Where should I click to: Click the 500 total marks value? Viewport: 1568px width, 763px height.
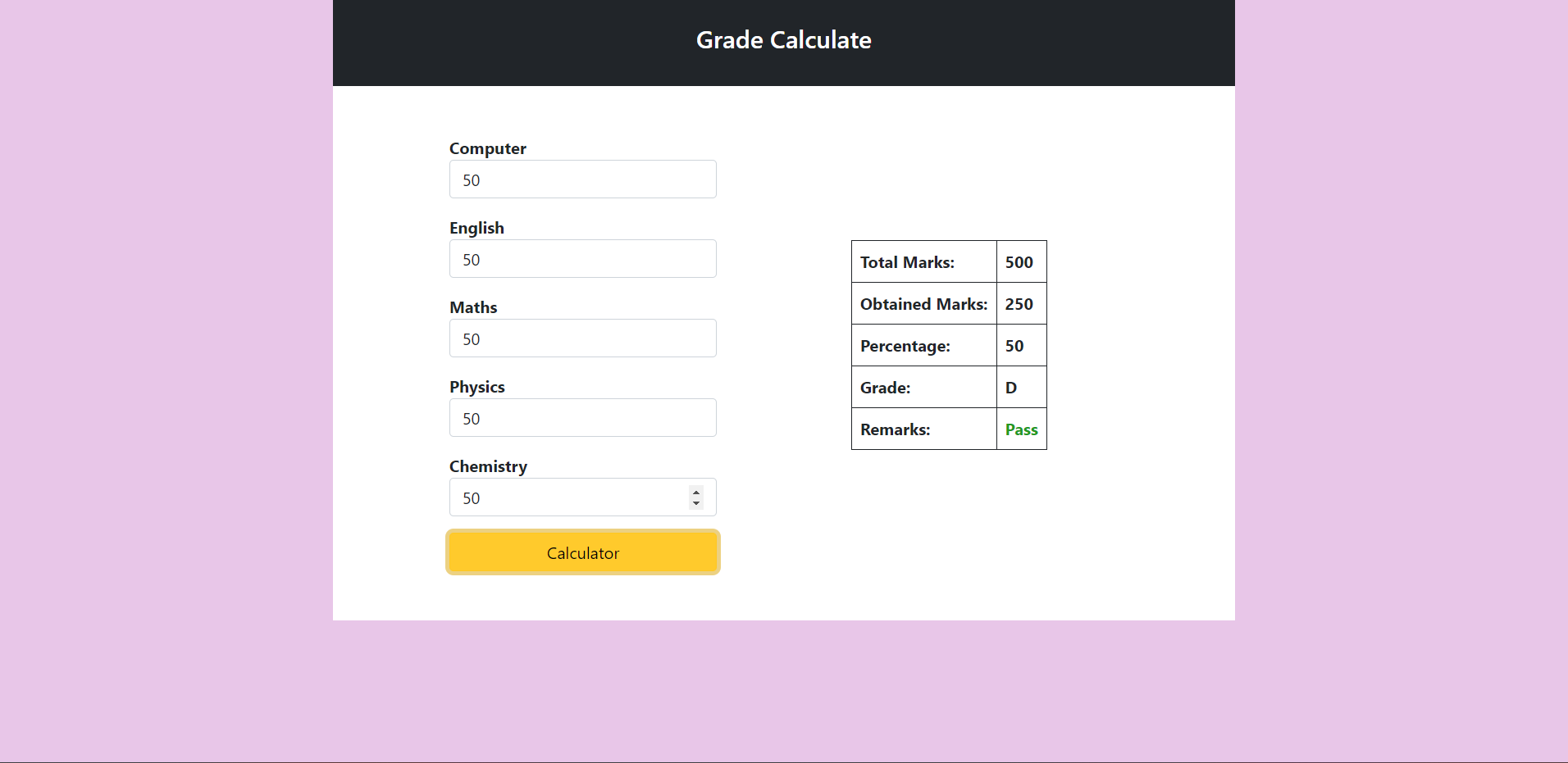1019,262
